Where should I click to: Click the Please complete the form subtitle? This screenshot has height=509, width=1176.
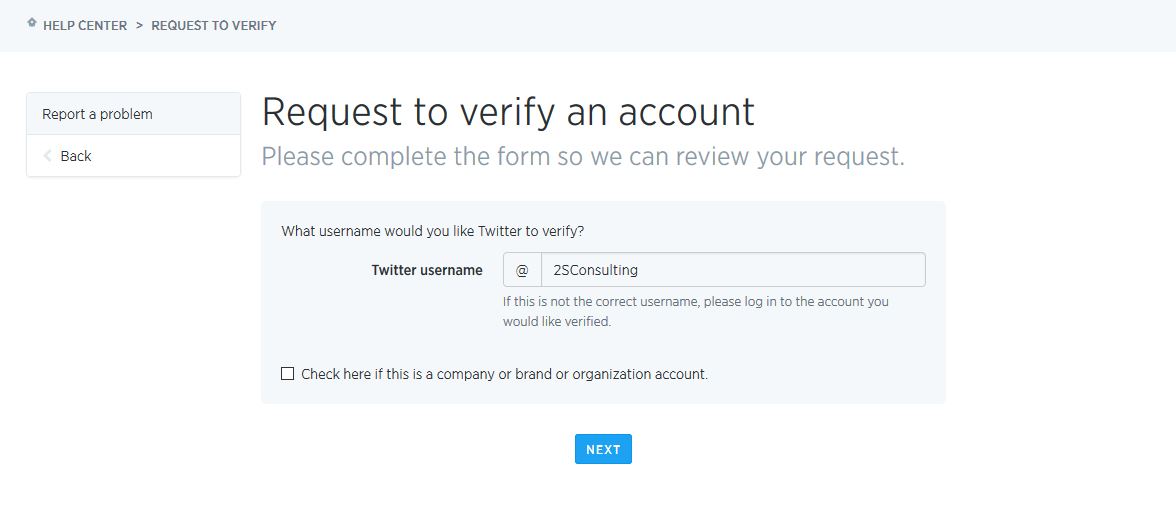click(583, 157)
